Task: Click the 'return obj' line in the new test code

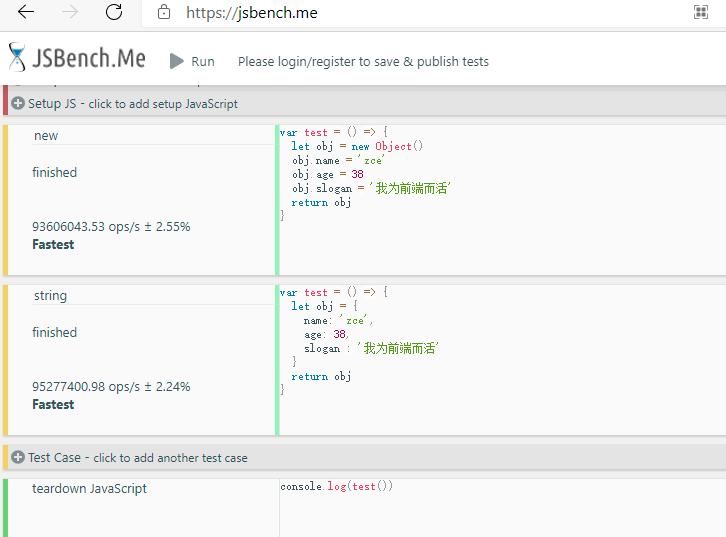Action: click(x=321, y=202)
